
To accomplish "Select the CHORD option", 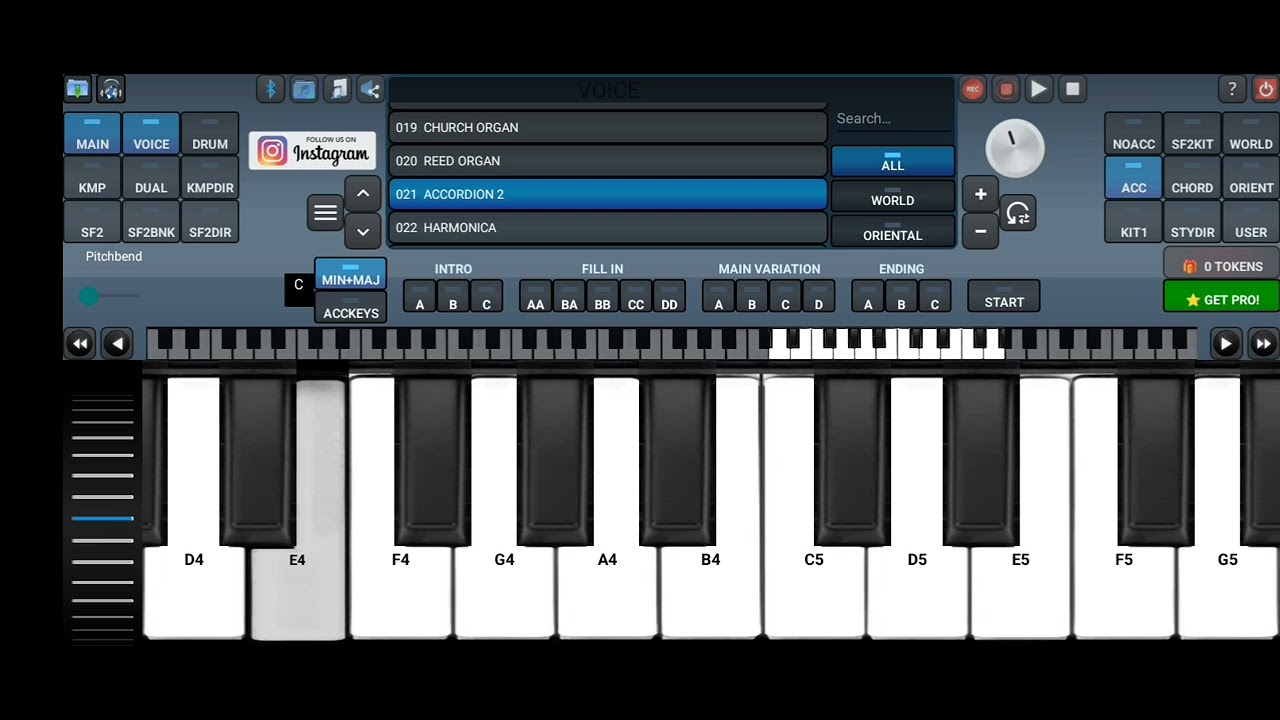I will coord(1192,178).
